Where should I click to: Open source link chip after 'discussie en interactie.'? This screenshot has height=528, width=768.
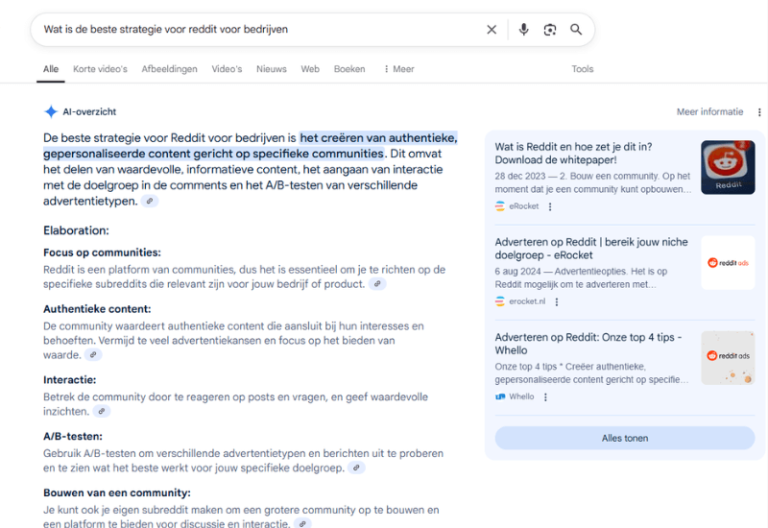[303, 523]
